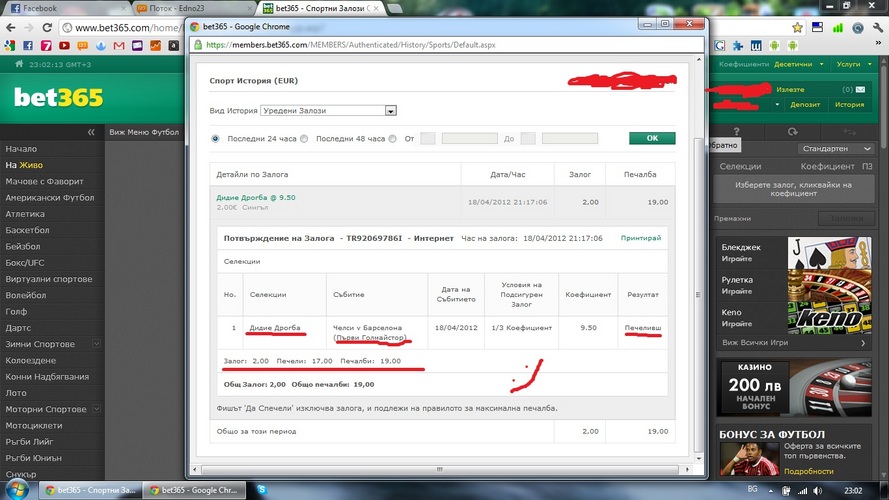Click Излезте to log out
This screenshot has height=500, width=889.
pyautogui.click(x=790, y=90)
